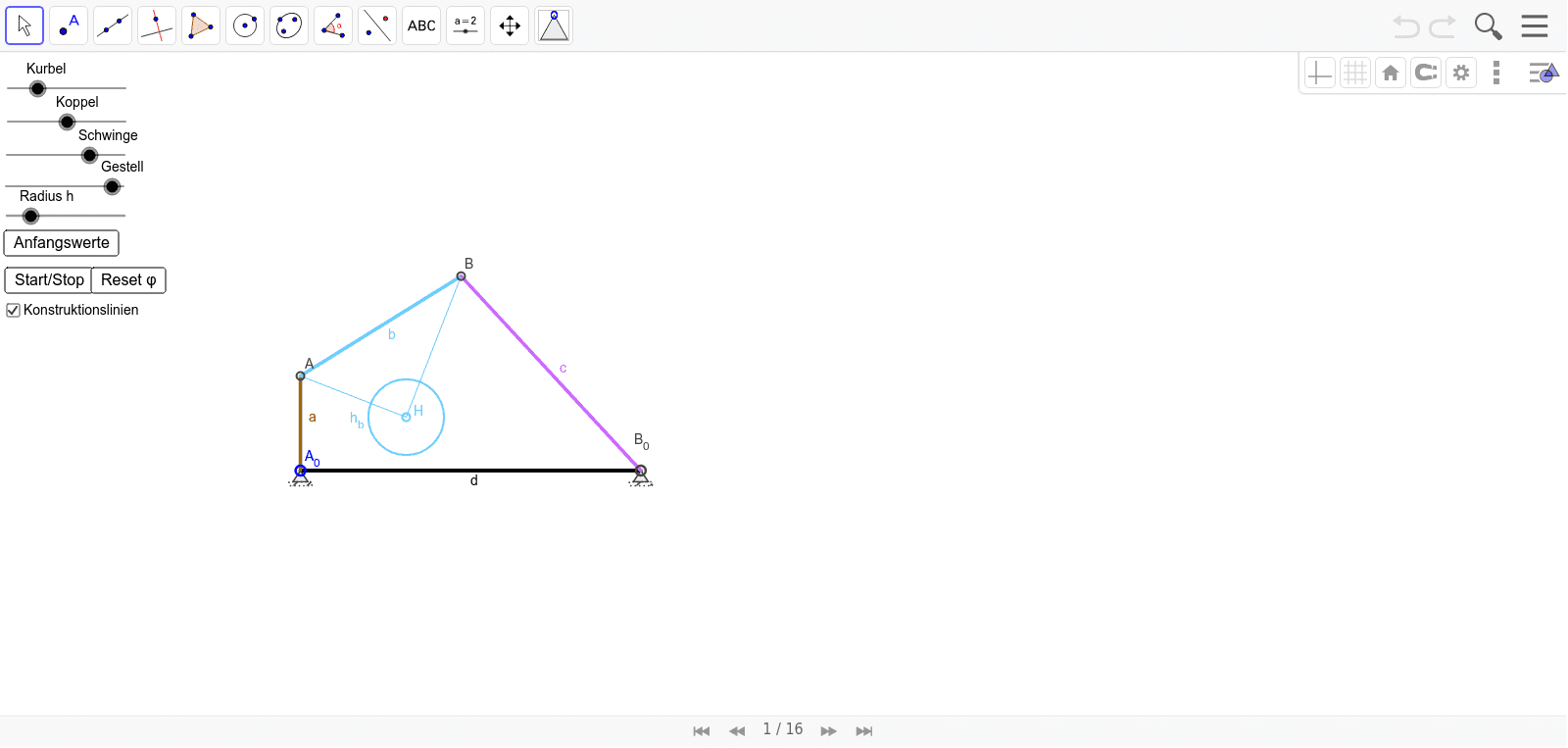This screenshot has height=748, width=1568.
Task: Select the Line through two points tool
Action: [x=113, y=25]
